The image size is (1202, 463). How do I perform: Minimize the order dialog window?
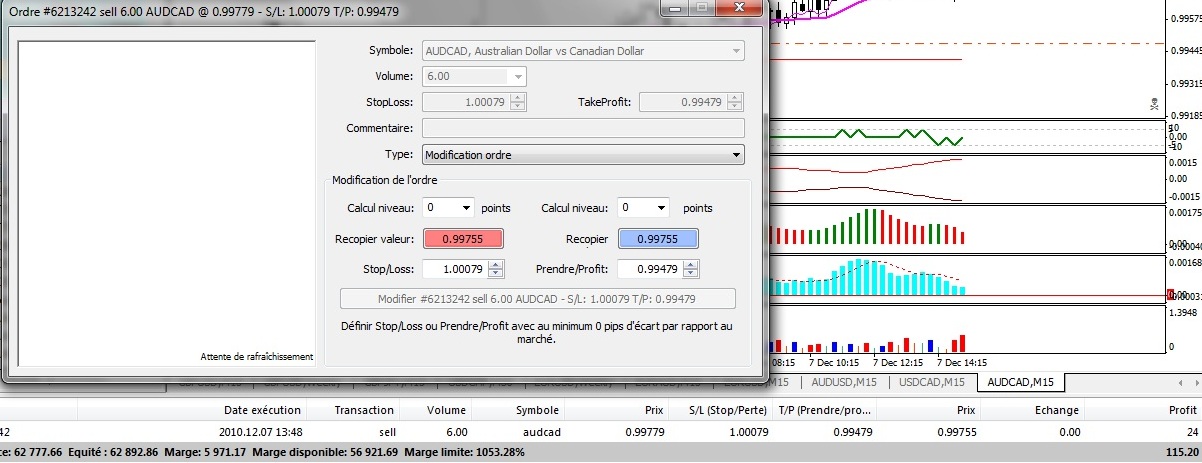point(675,8)
